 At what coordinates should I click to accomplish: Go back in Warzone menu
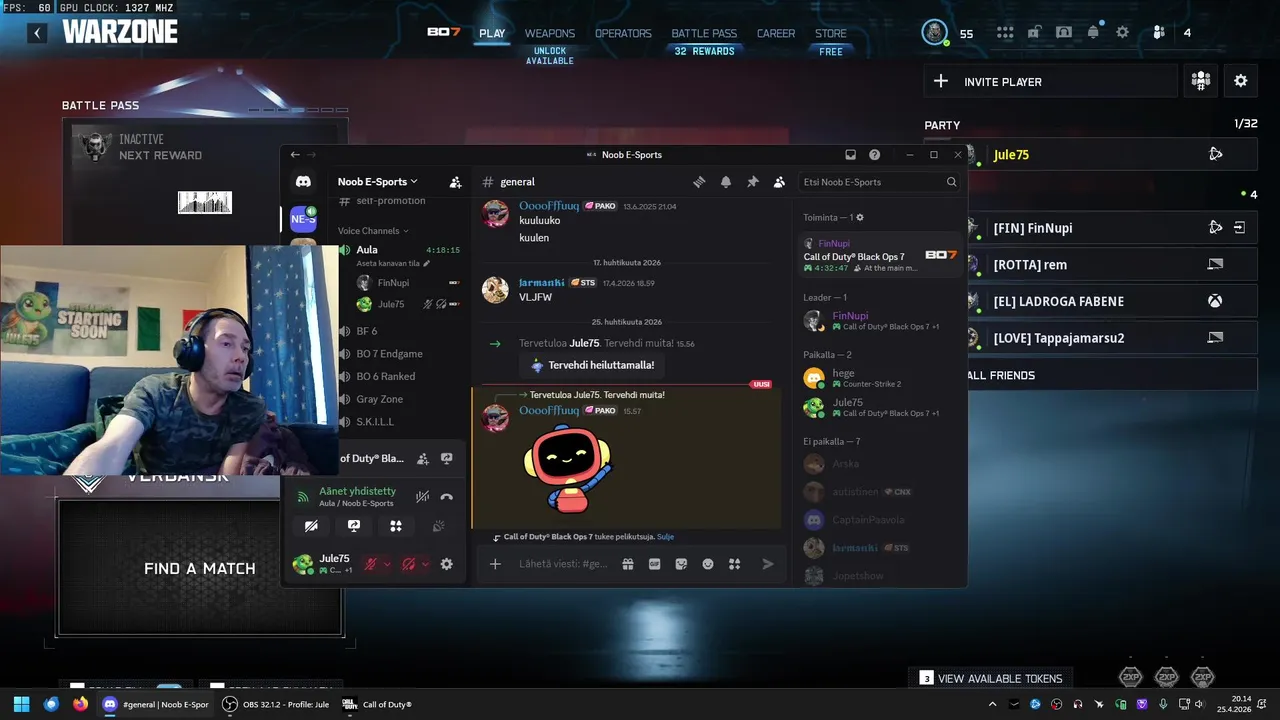[x=37, y=33]
